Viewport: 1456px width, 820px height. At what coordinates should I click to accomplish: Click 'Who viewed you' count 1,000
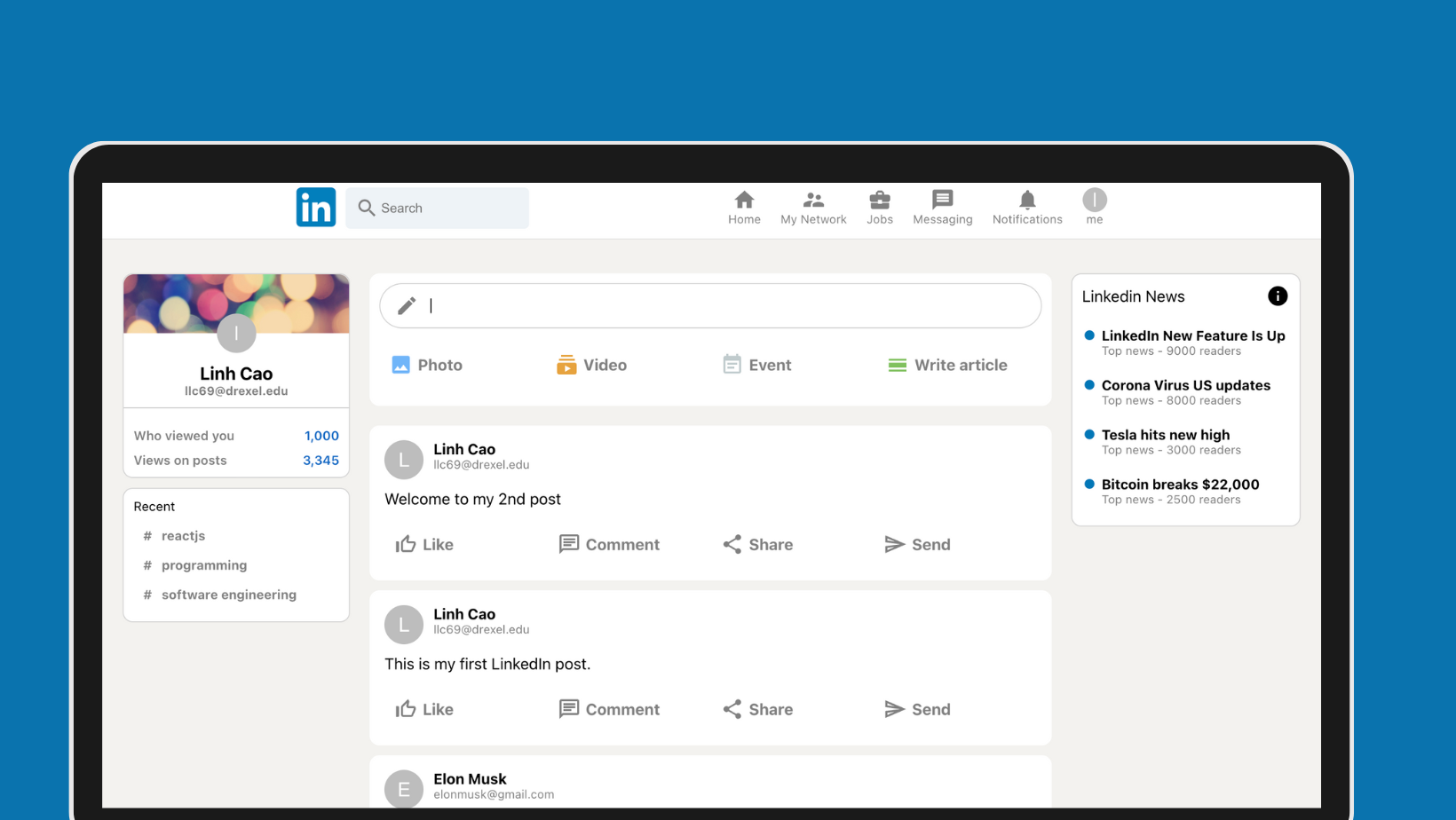coord(321,436)
